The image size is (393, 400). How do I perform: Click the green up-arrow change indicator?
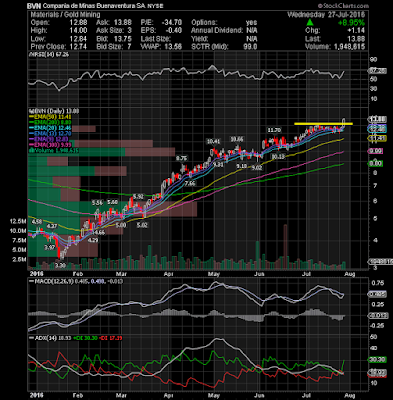click(x=310, y=22)
